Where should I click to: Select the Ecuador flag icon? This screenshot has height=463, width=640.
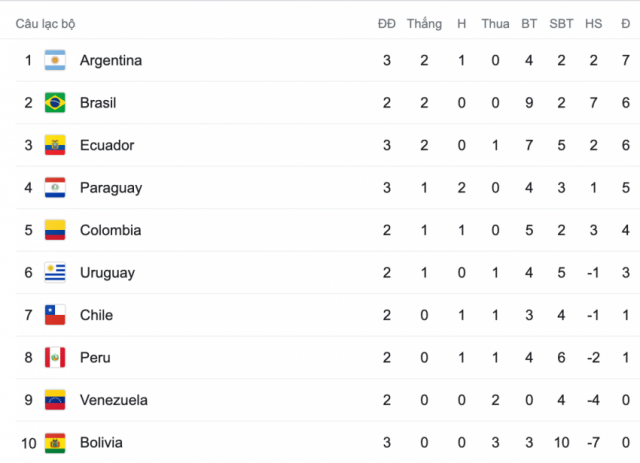coord(55,145)
